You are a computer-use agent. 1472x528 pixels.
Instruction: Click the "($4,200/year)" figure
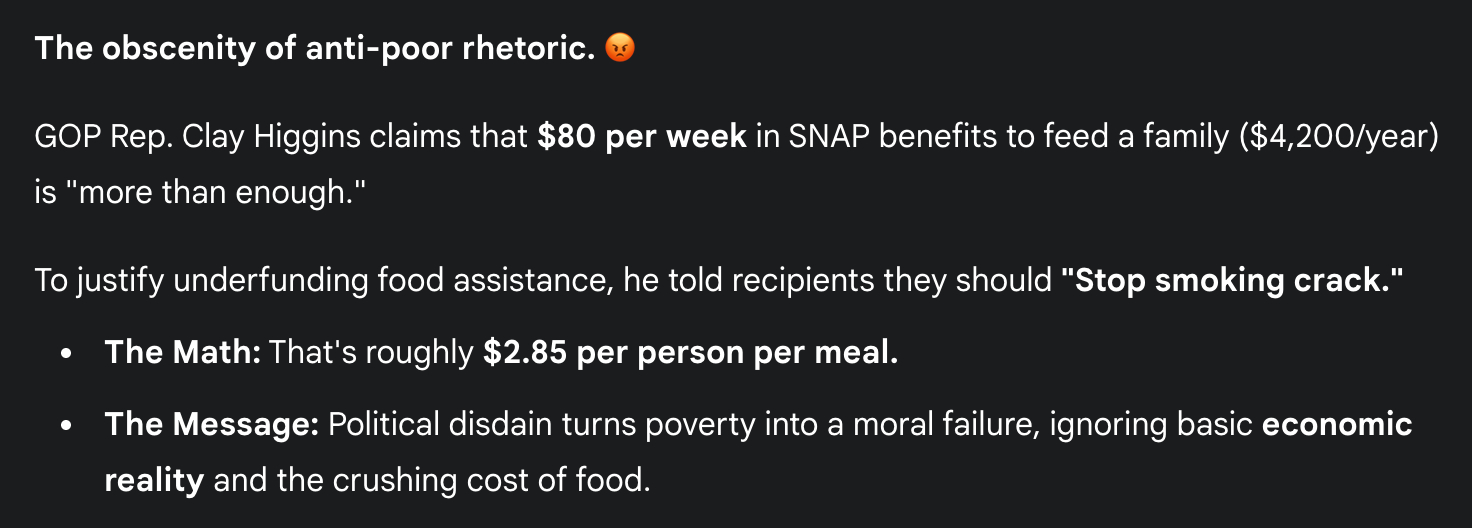tap(1336, 136)
